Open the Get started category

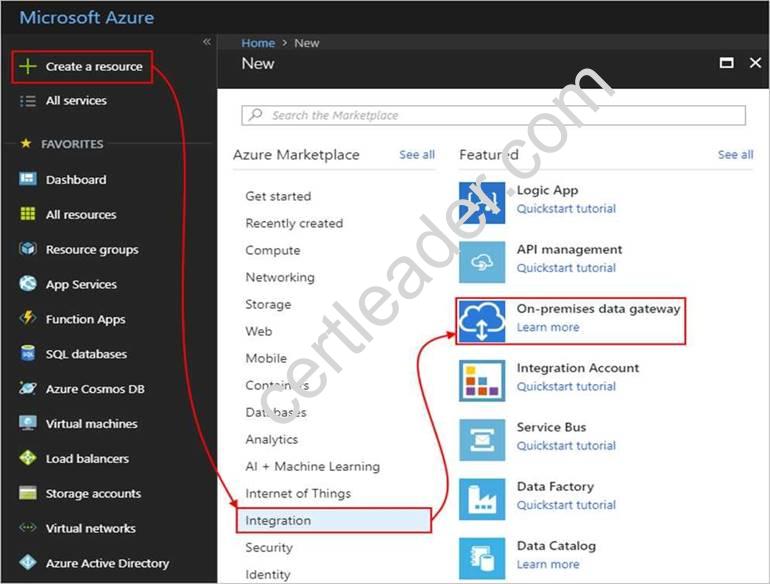[x=278, y=196]
